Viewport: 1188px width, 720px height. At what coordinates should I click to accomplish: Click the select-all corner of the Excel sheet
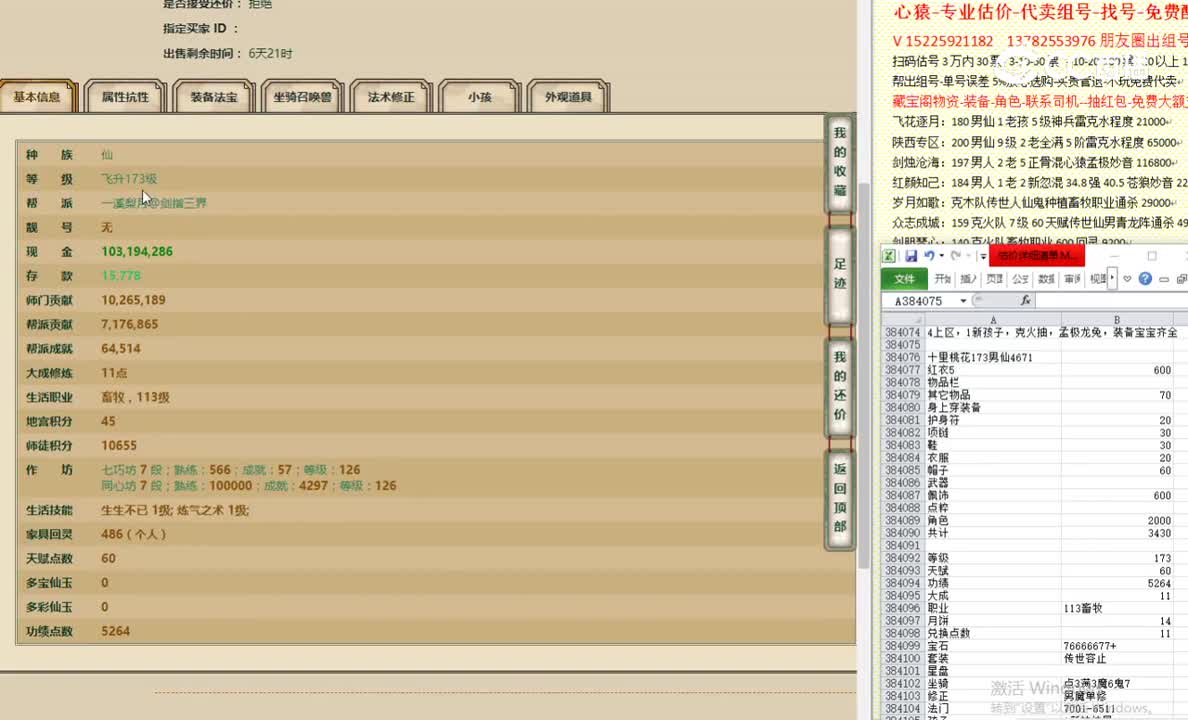coord(902,320)
